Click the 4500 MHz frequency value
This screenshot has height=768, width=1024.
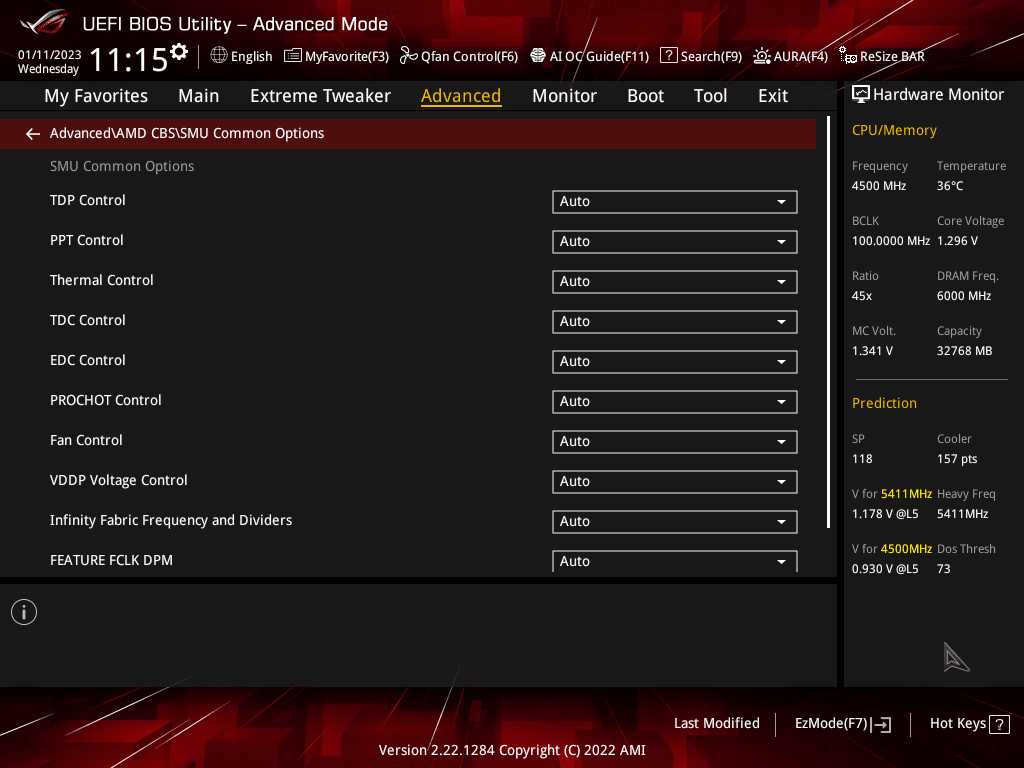(879, 186)
